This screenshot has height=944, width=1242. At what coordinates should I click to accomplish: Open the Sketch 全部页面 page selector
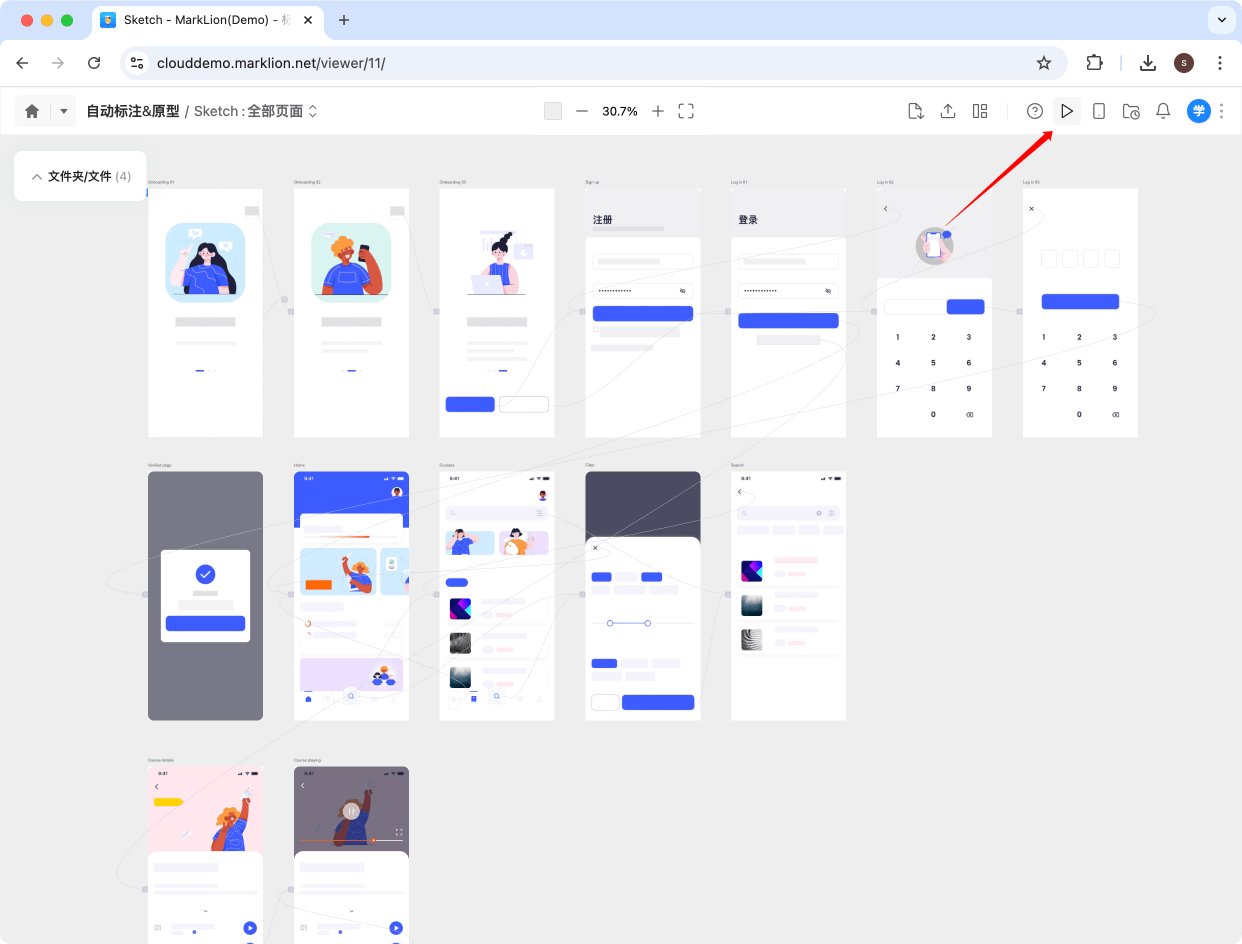tap(252, 111)
